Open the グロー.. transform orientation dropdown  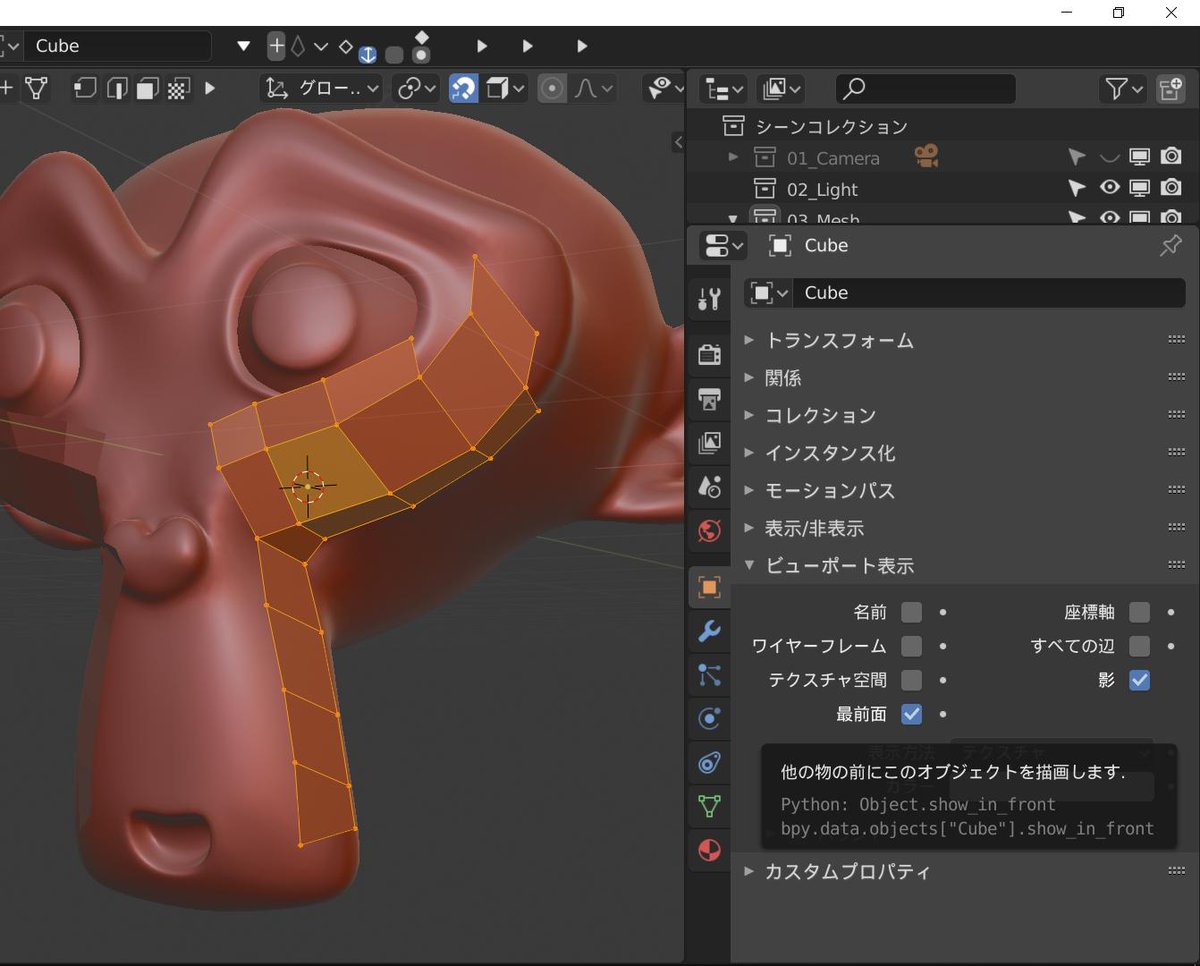pos(321,88)
